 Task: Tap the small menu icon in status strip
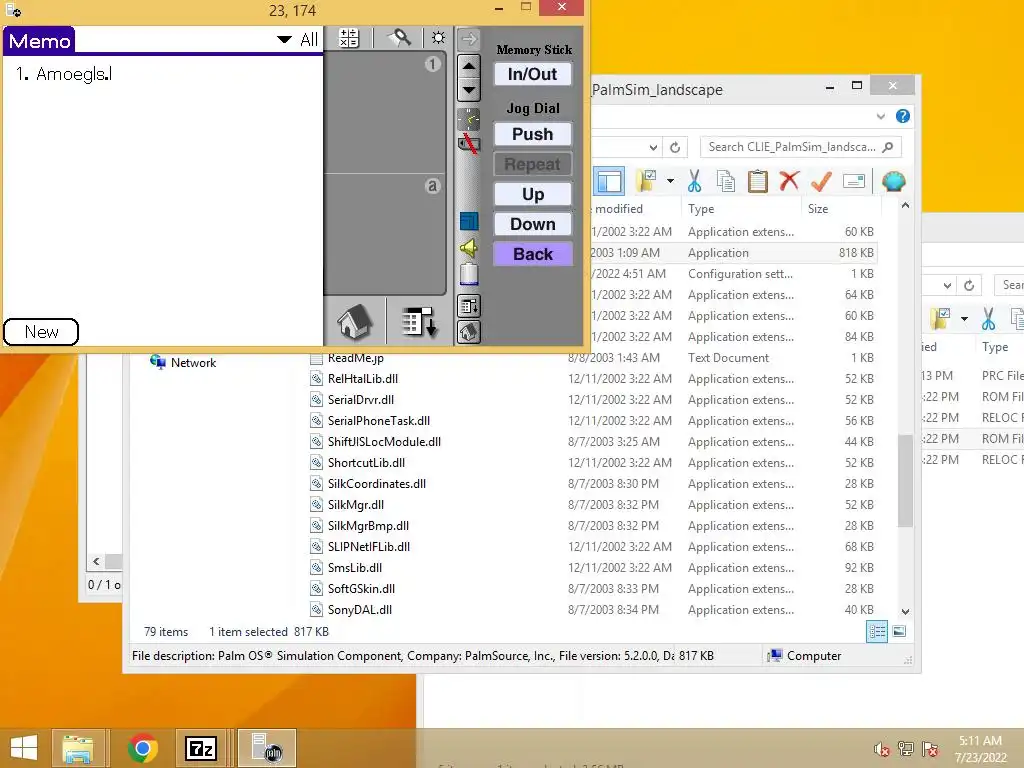click(x=469, y=306)
